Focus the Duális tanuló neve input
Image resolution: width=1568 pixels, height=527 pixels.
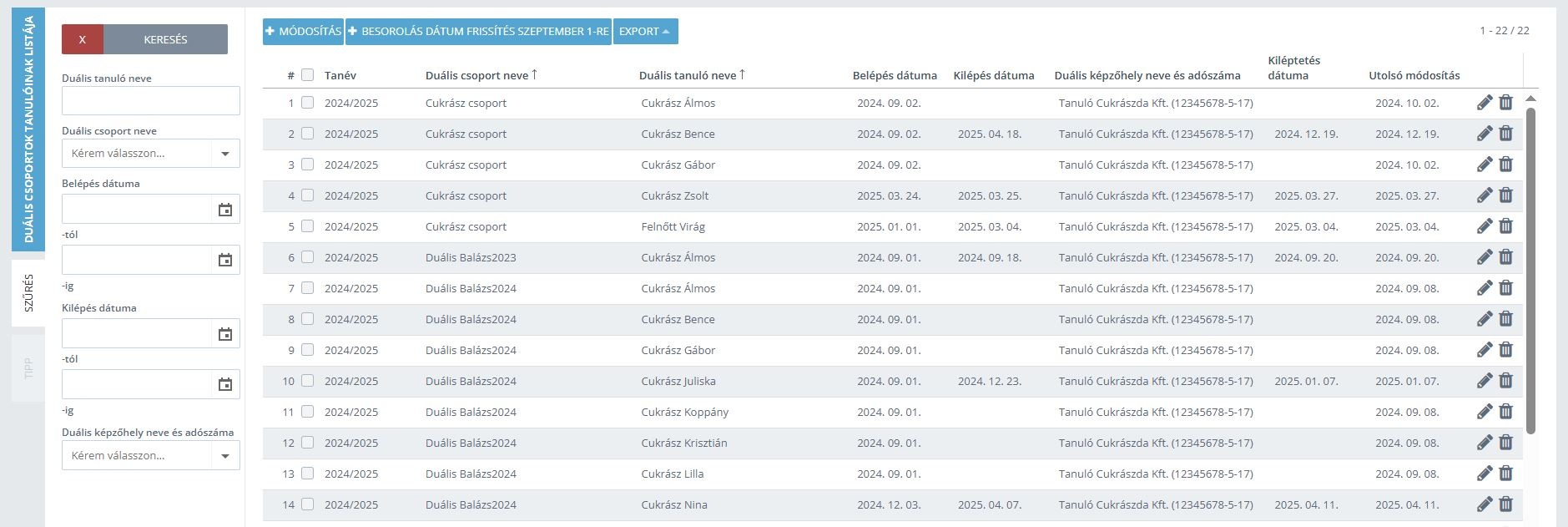point(151,101)
